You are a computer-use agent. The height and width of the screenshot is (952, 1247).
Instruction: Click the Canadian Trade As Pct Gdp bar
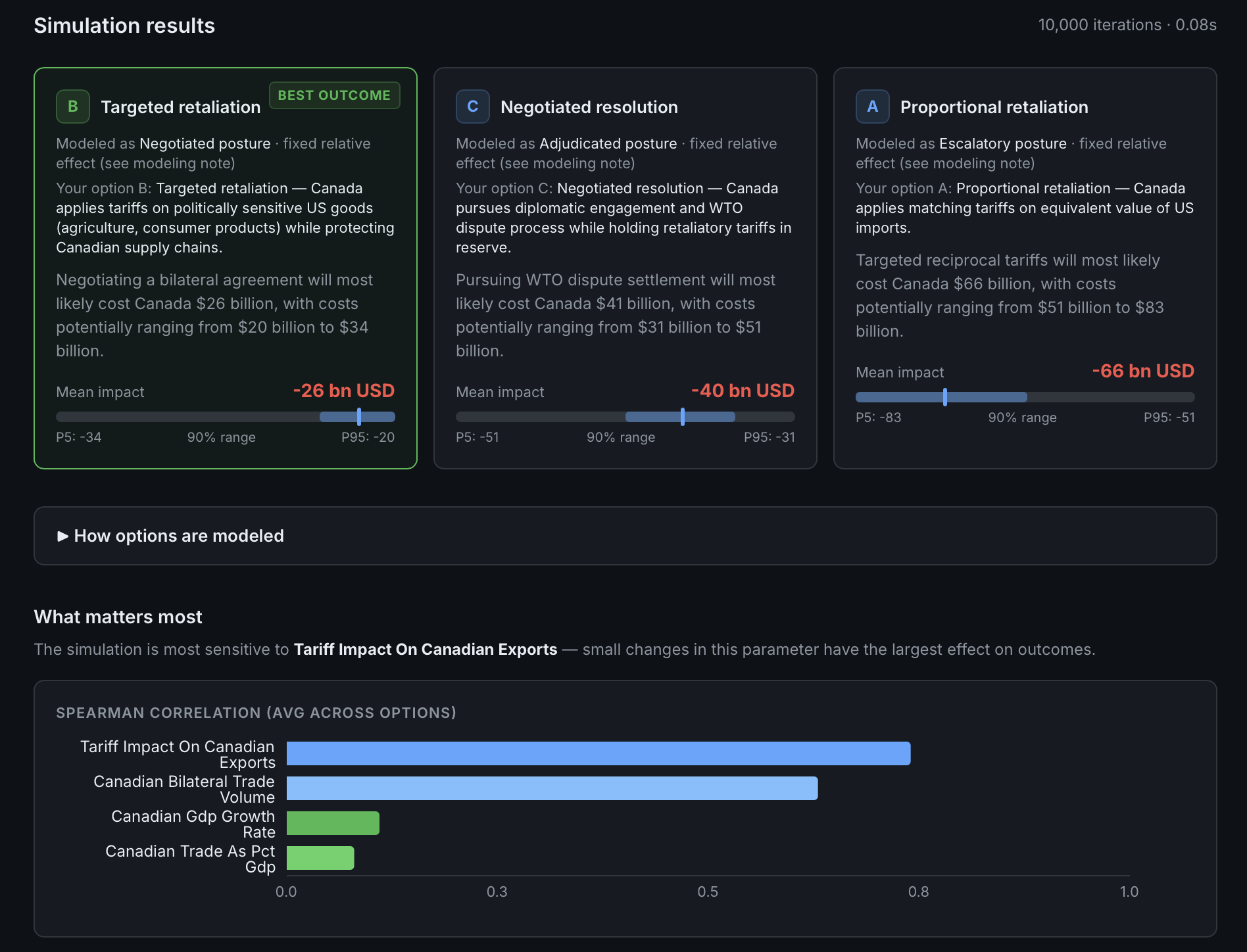(x=320, y=858)
